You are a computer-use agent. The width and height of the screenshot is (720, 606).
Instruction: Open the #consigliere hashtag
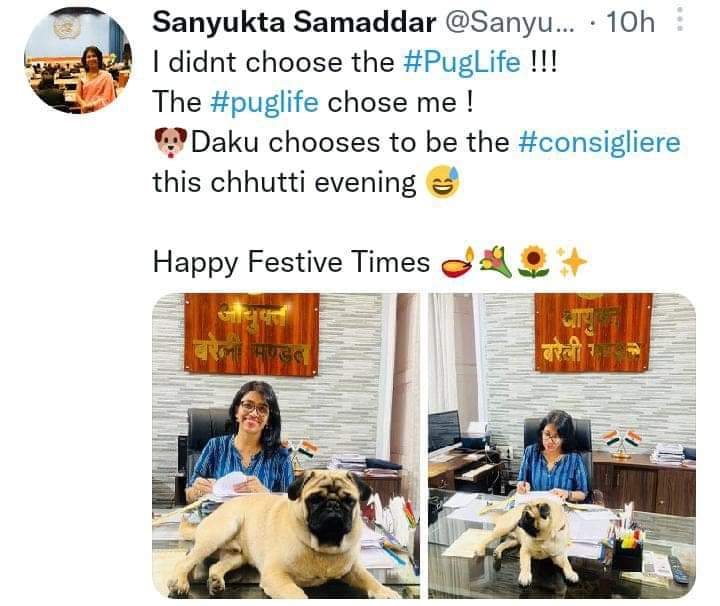[x=600, y=142]
